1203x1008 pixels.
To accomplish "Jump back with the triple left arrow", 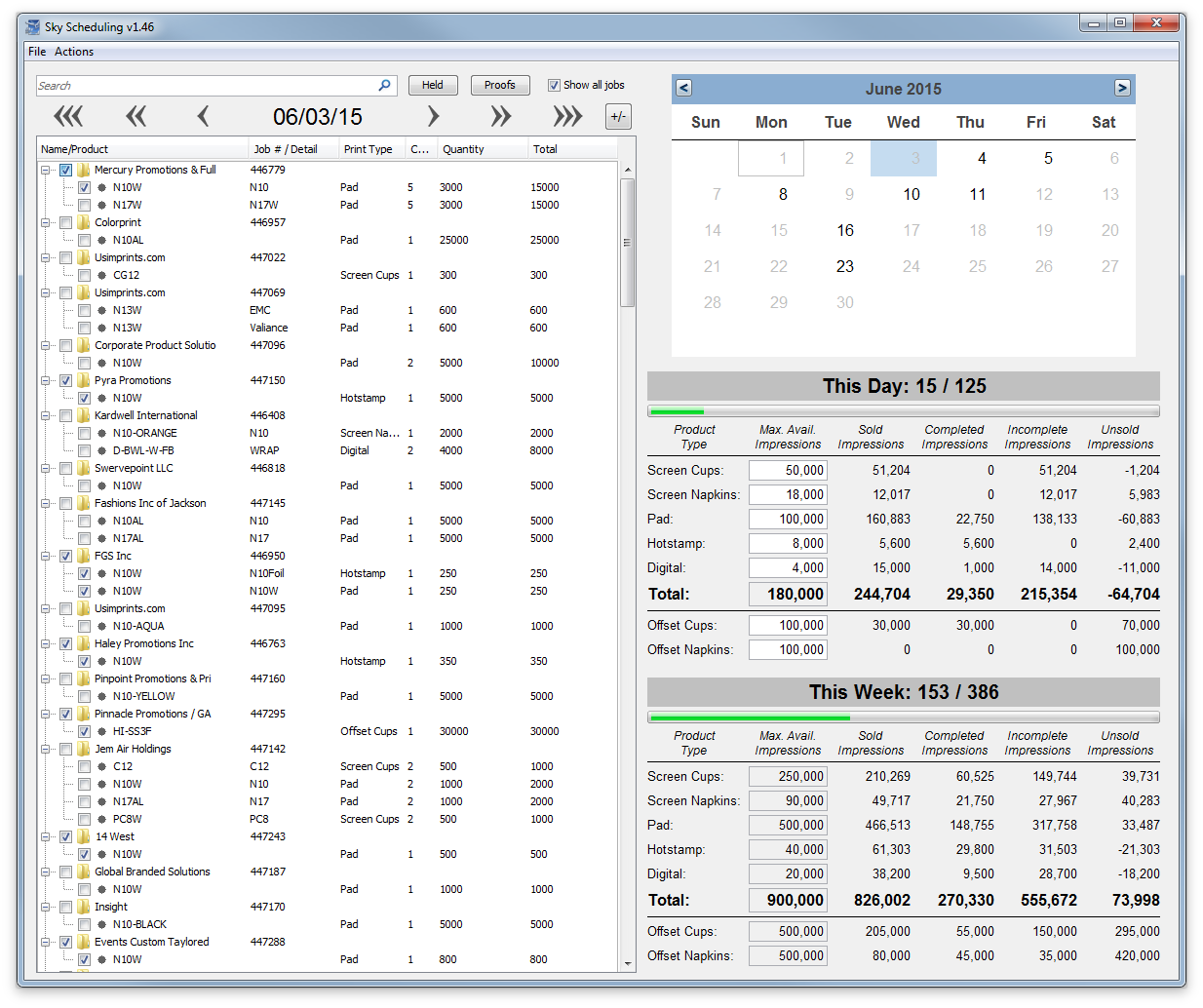I will click(x=68, y=117).
